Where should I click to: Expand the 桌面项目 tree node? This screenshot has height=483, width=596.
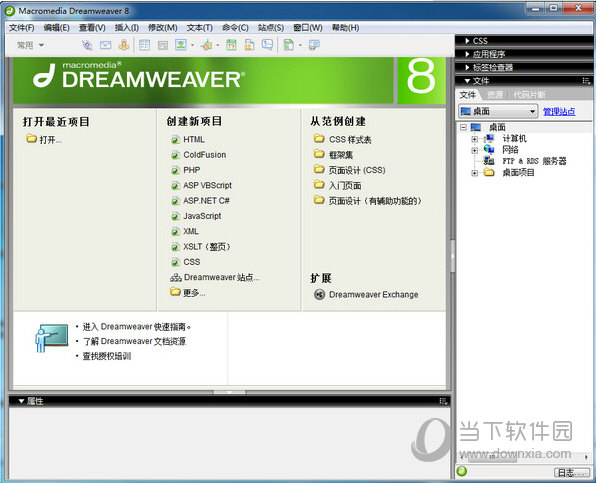click(x=474, y=173)
